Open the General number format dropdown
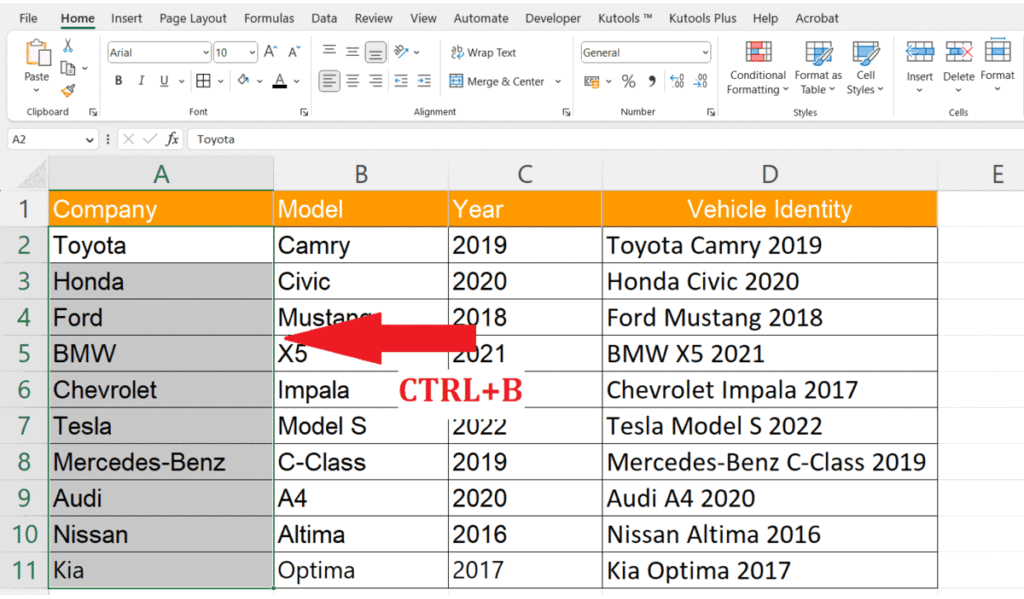 pos(705,52)
